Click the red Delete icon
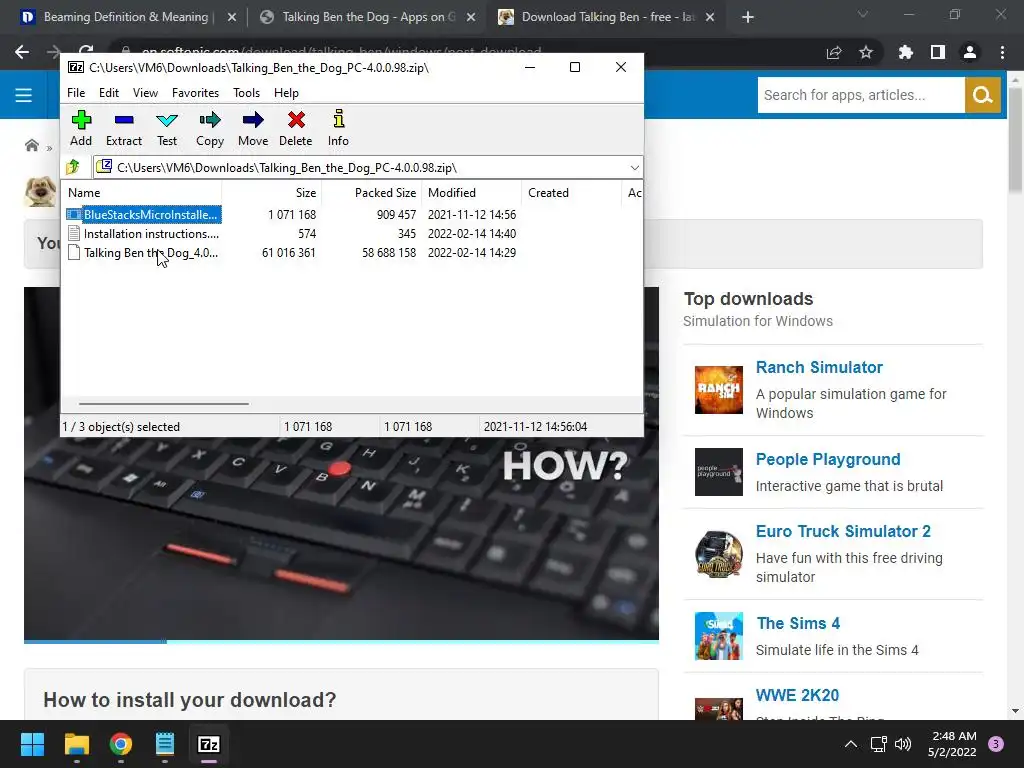Screen dimensions: 1024x768 click(296, 128)
